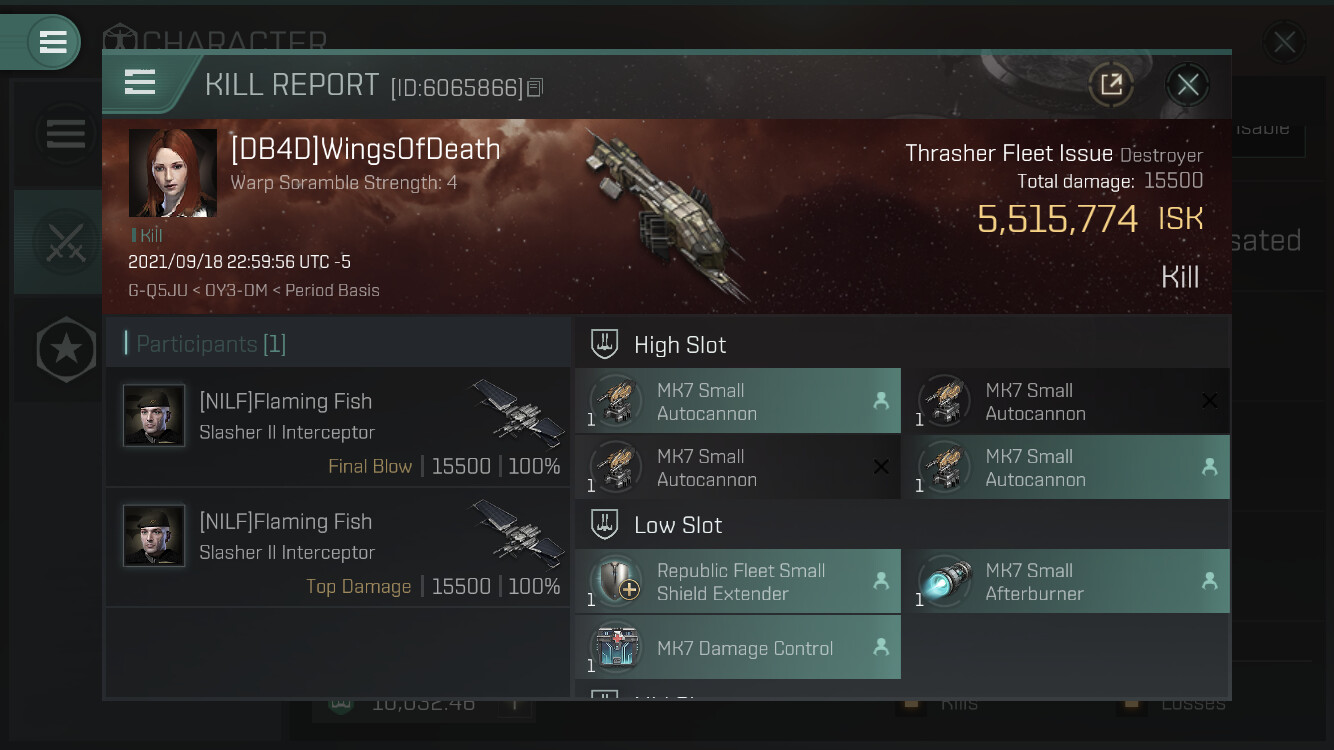View WingsOfDeath character portrait
Screen dimensions: 1334x750
(173, 173)
